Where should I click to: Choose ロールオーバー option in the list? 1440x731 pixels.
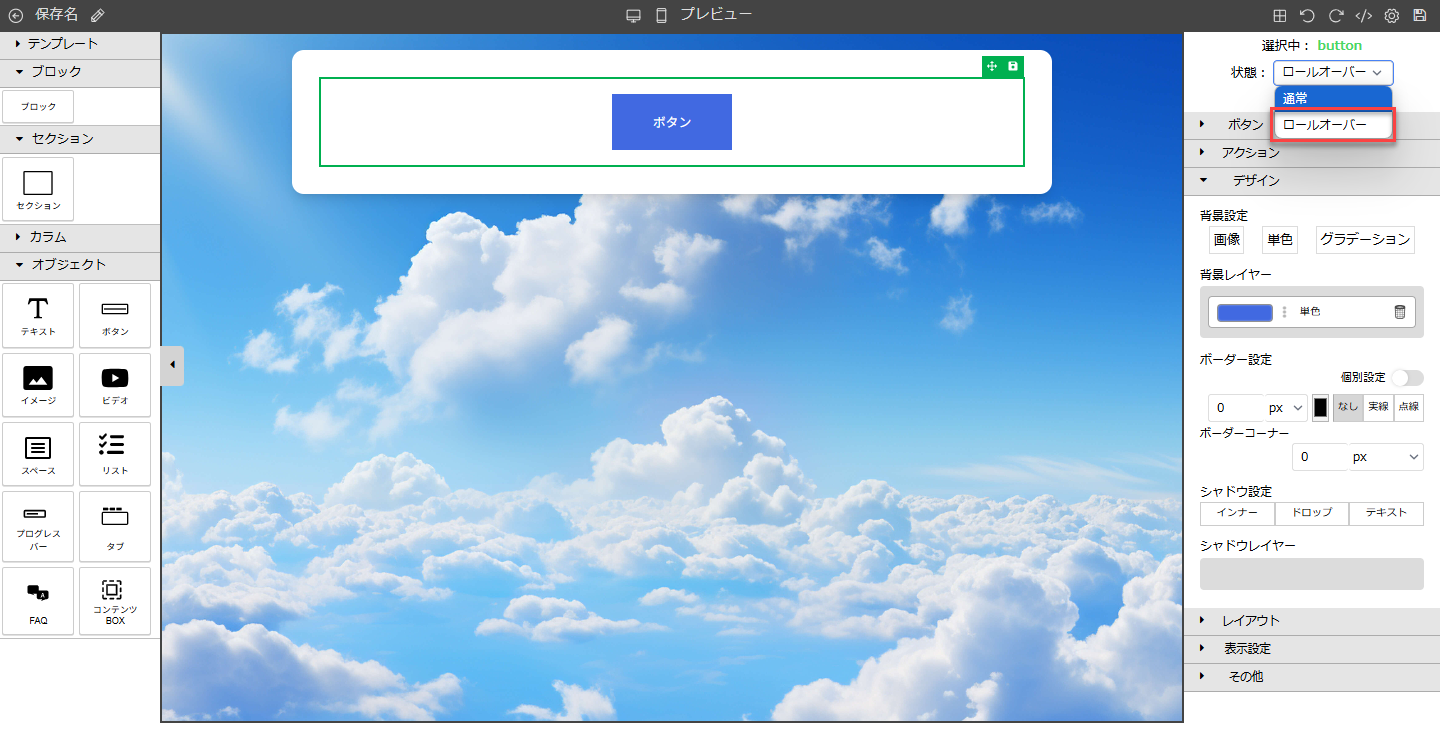1332,125
